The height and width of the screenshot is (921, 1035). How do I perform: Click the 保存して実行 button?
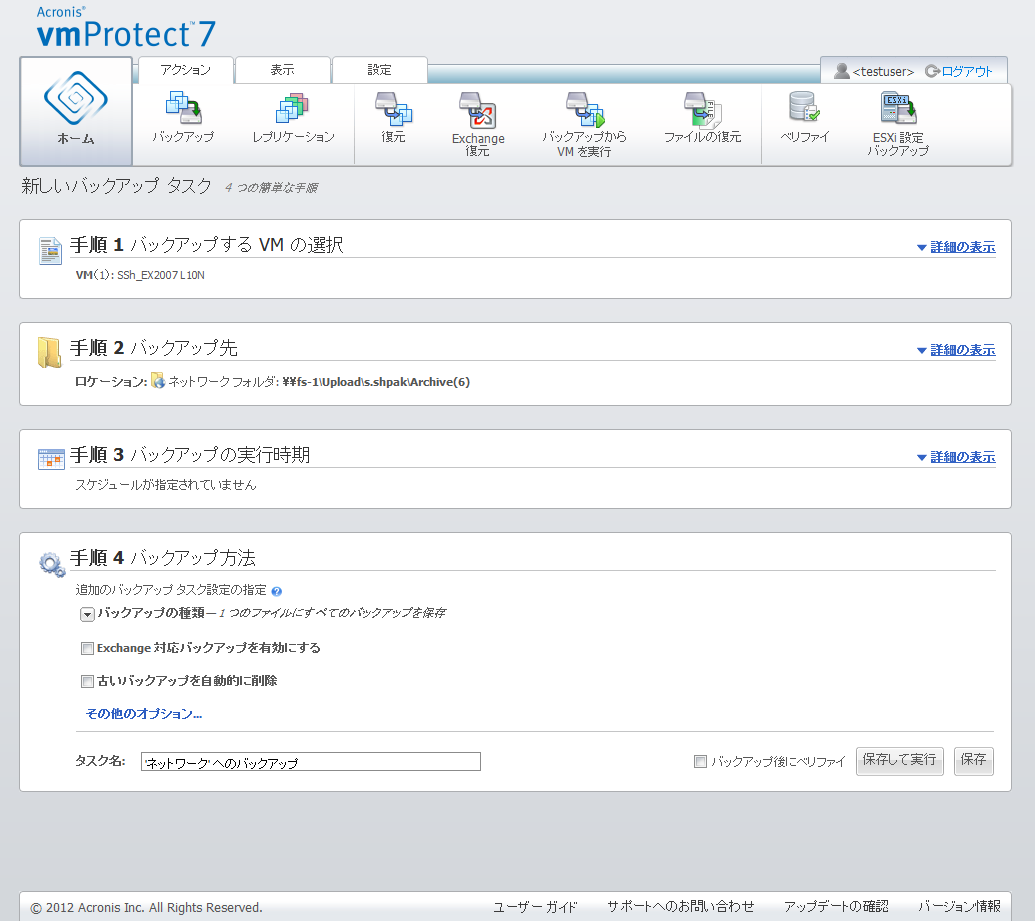(x=899, y=760)
